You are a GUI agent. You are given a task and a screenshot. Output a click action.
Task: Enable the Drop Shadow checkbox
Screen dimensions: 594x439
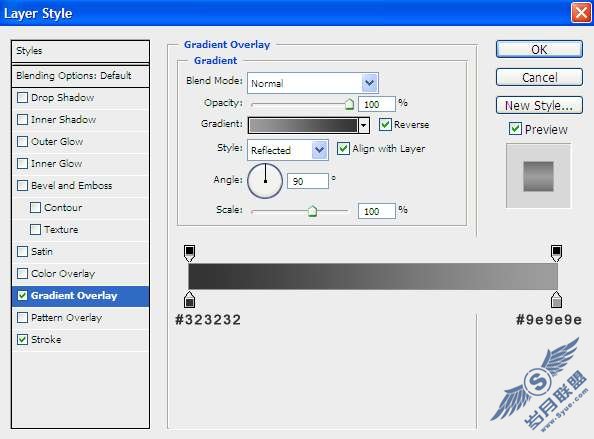(22, 98)
